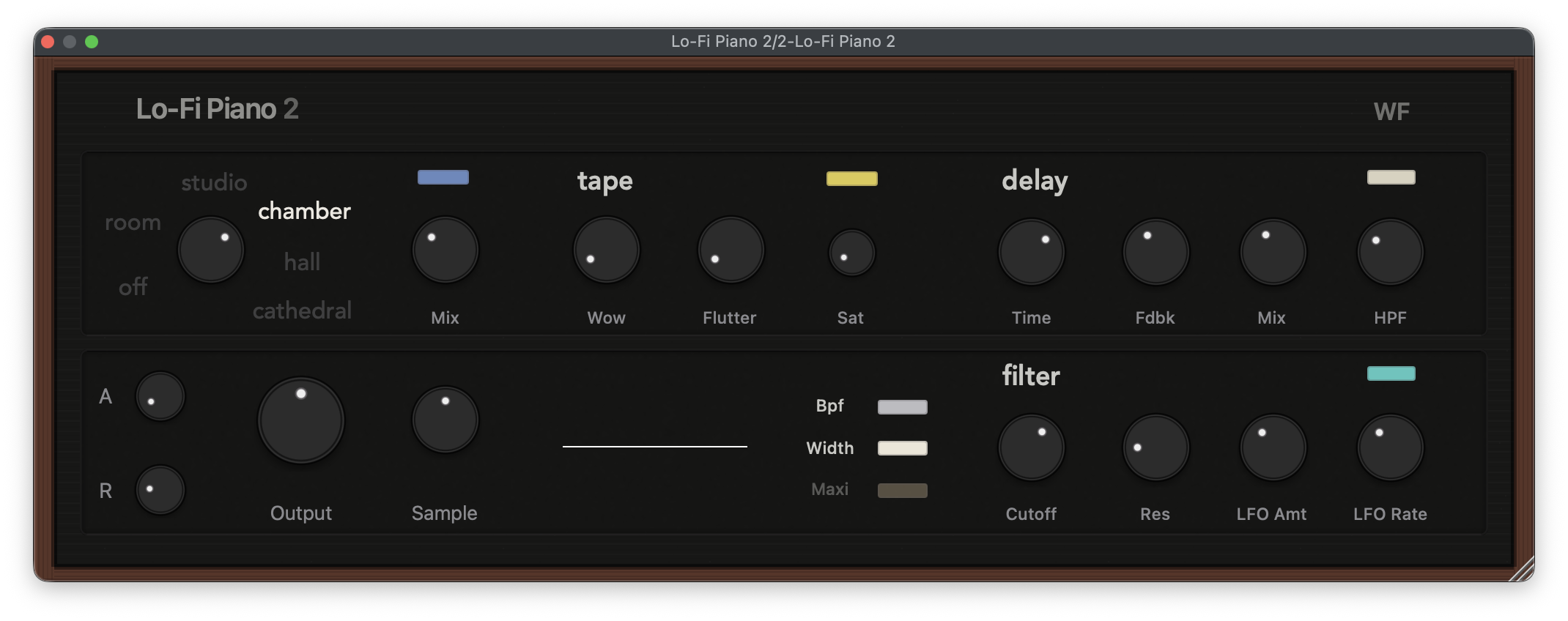Click the LFO Amt knob
This screenshot has height=621, width=1568.
coord(1273,447)
